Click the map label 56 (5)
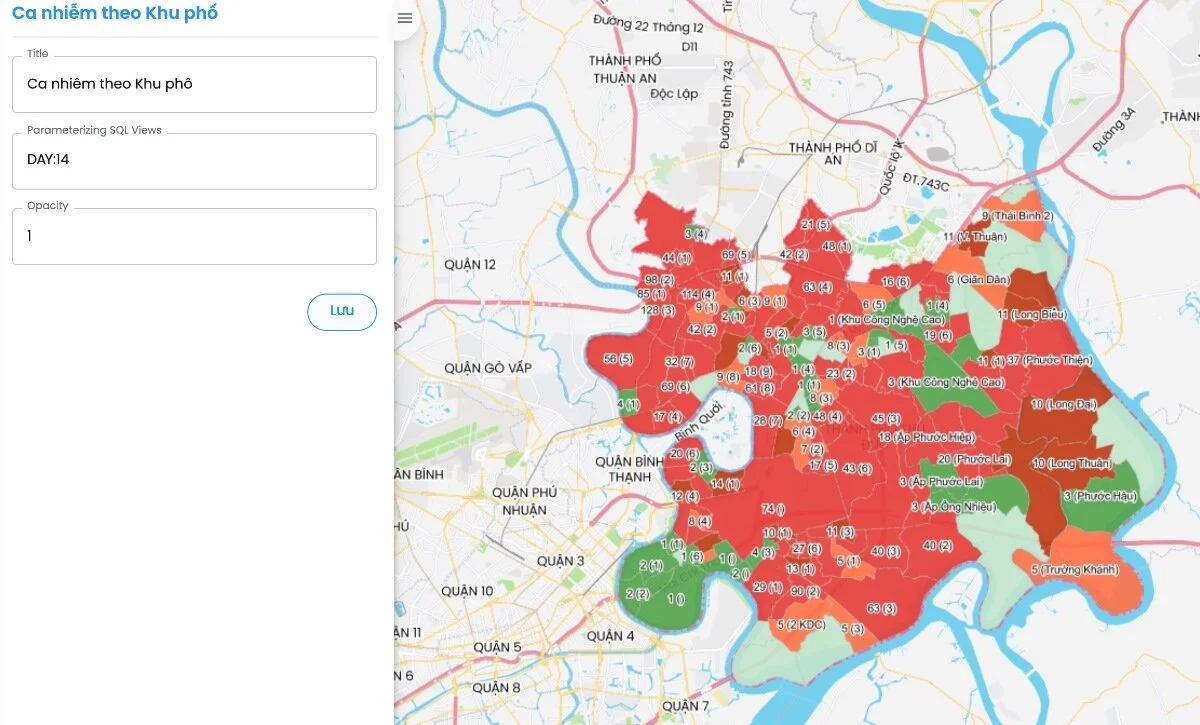This screenshot has height=725, width=1200. [x=618, y=358]
